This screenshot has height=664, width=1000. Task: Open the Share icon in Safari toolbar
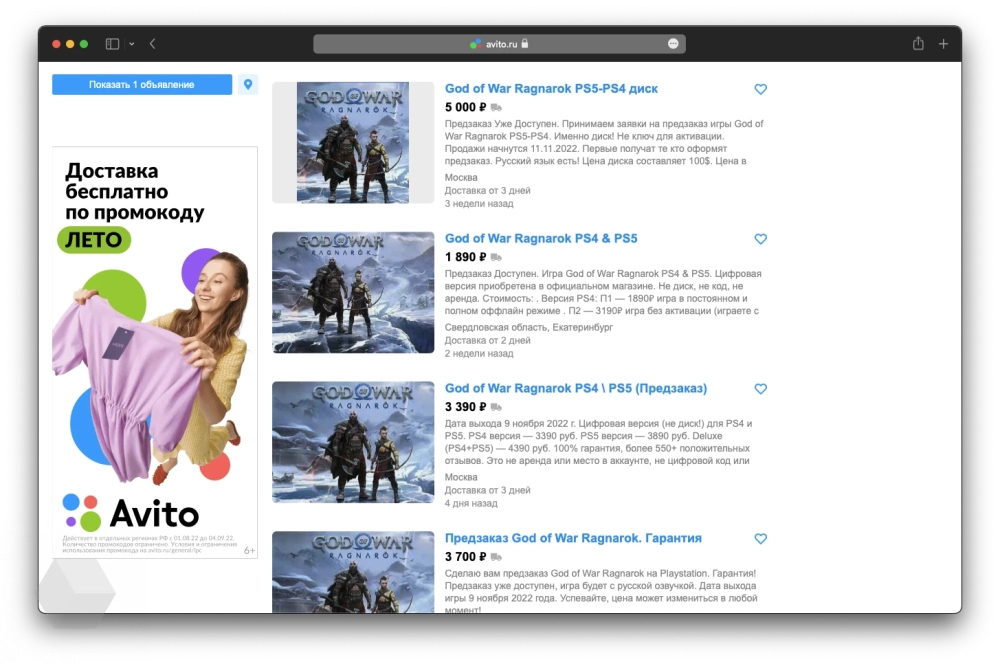point(918,44)
